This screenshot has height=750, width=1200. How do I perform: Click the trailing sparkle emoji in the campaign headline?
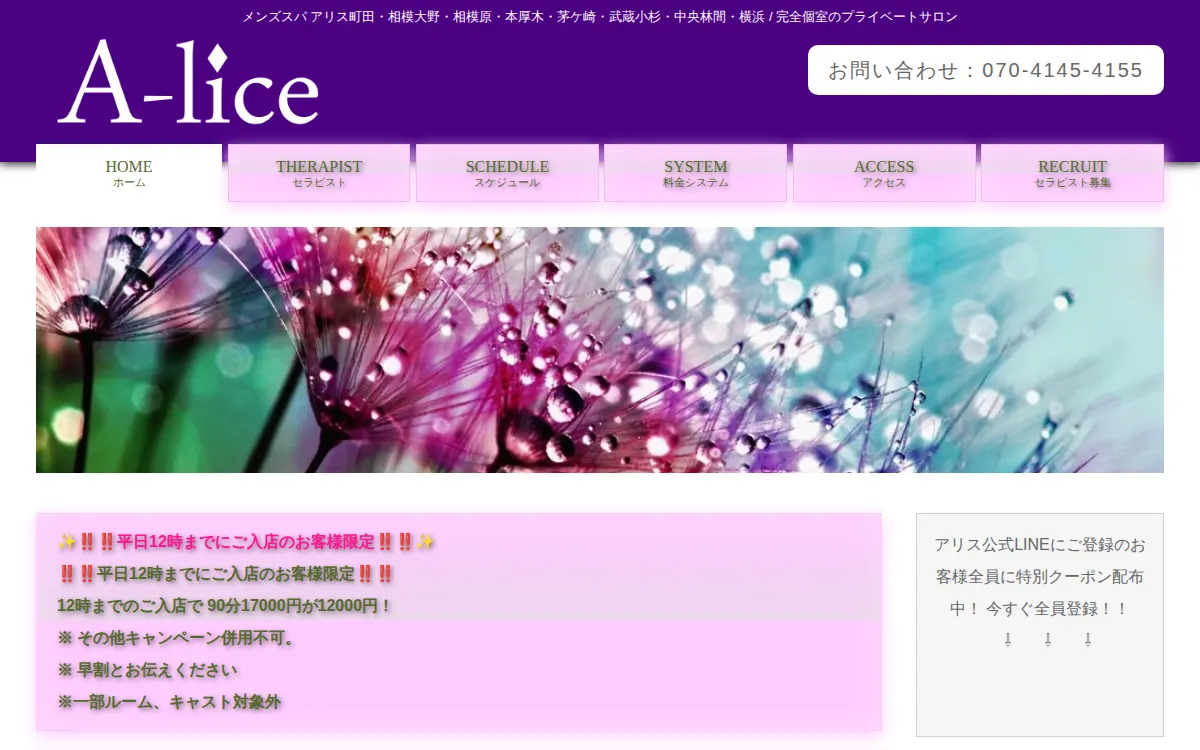click(426, 542)
